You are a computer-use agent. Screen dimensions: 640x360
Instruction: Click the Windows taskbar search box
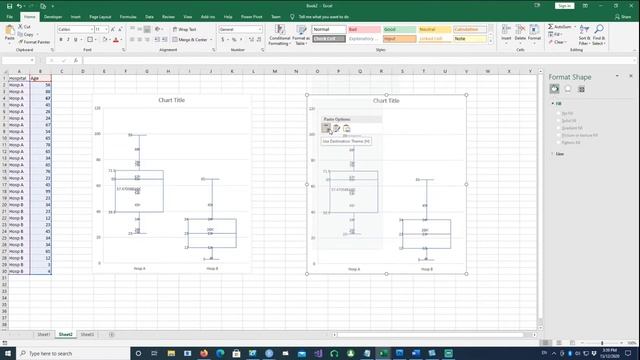[73, 353]
